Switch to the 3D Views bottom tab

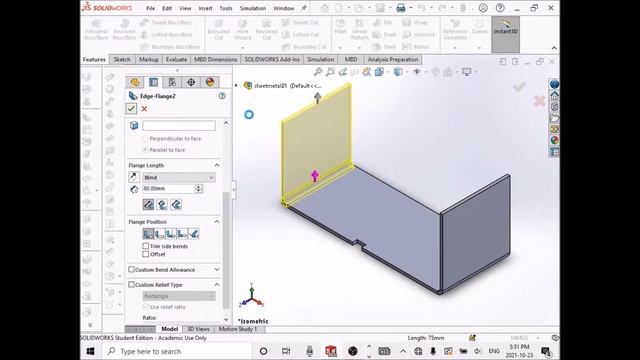[198, 329]
